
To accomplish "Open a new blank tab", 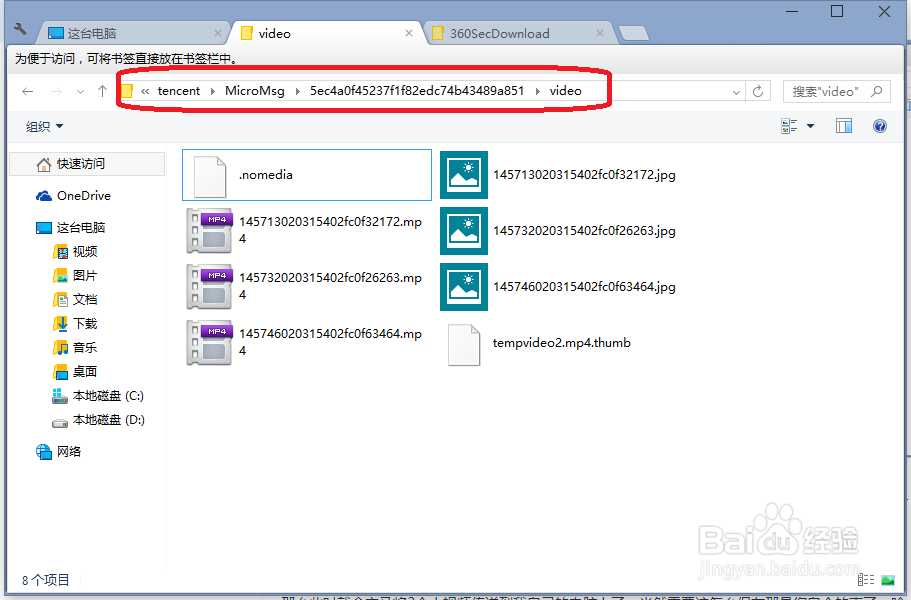I will [x=634, y=34].
